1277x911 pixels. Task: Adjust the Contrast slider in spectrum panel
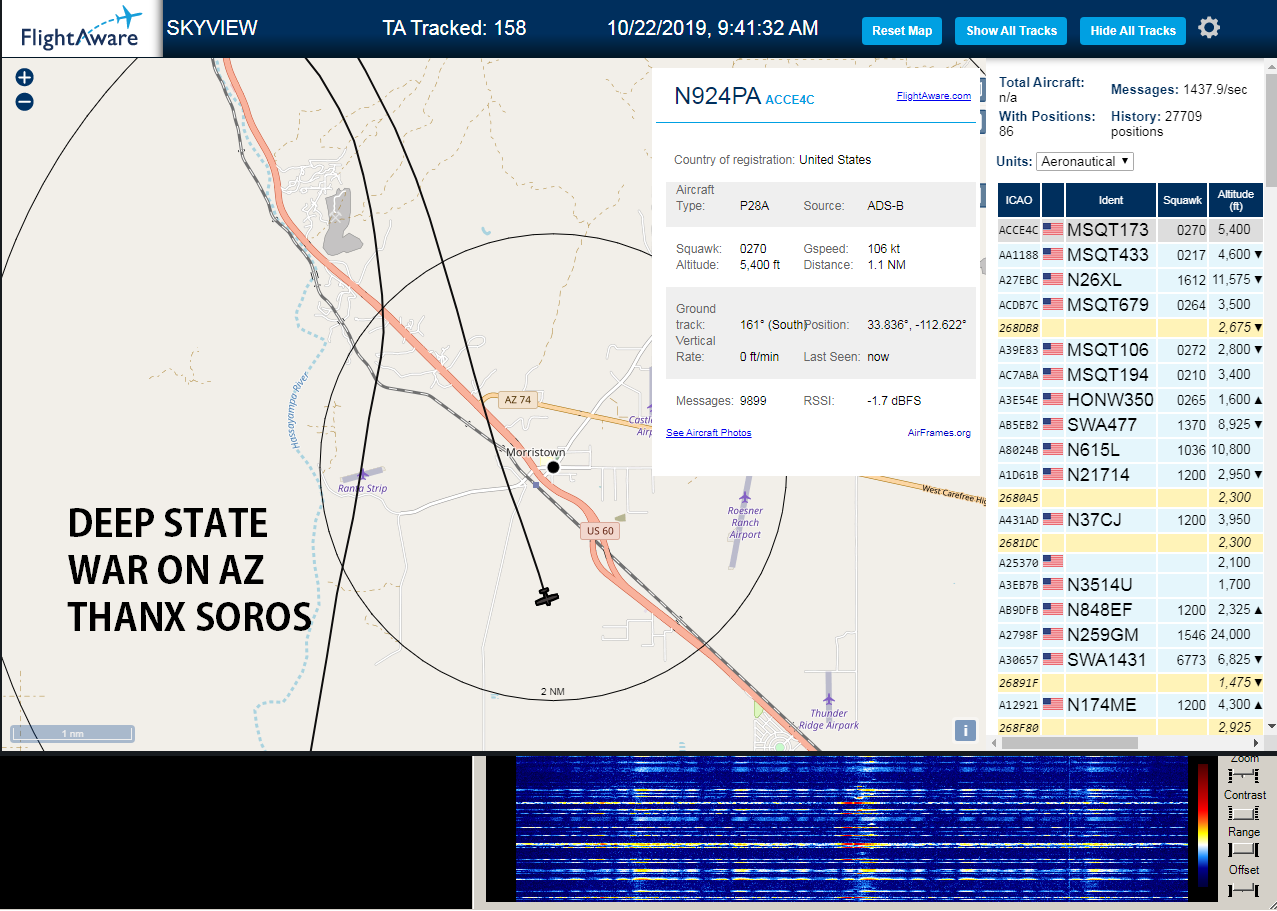[1243, 812]
